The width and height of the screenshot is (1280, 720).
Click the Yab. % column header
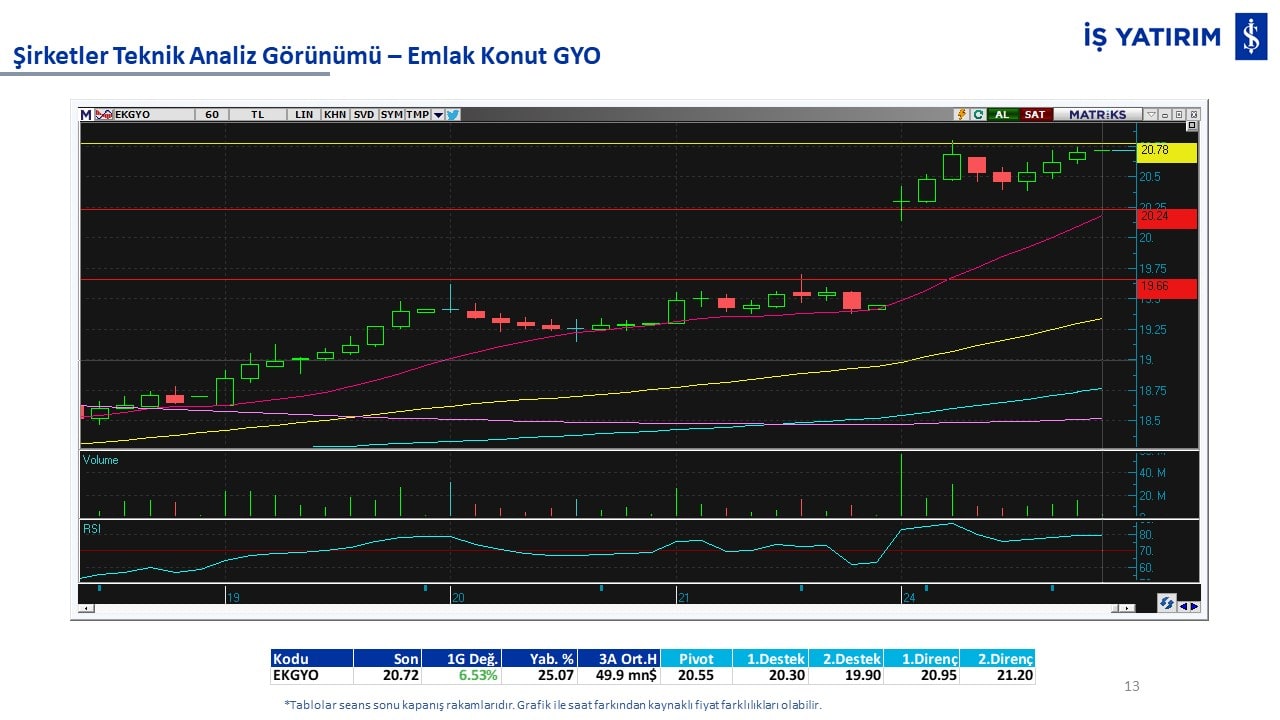(x=540, y=658)
